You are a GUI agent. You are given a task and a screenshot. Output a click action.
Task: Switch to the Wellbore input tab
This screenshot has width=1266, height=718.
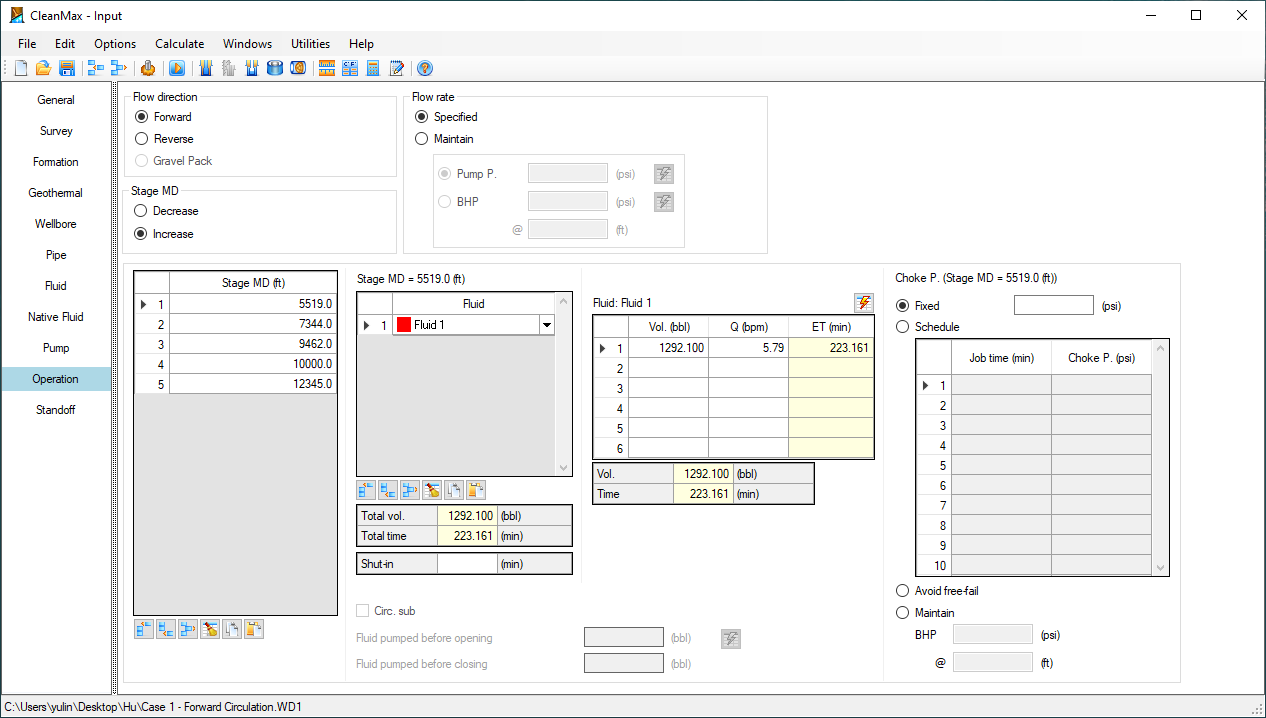click(56, 224)
